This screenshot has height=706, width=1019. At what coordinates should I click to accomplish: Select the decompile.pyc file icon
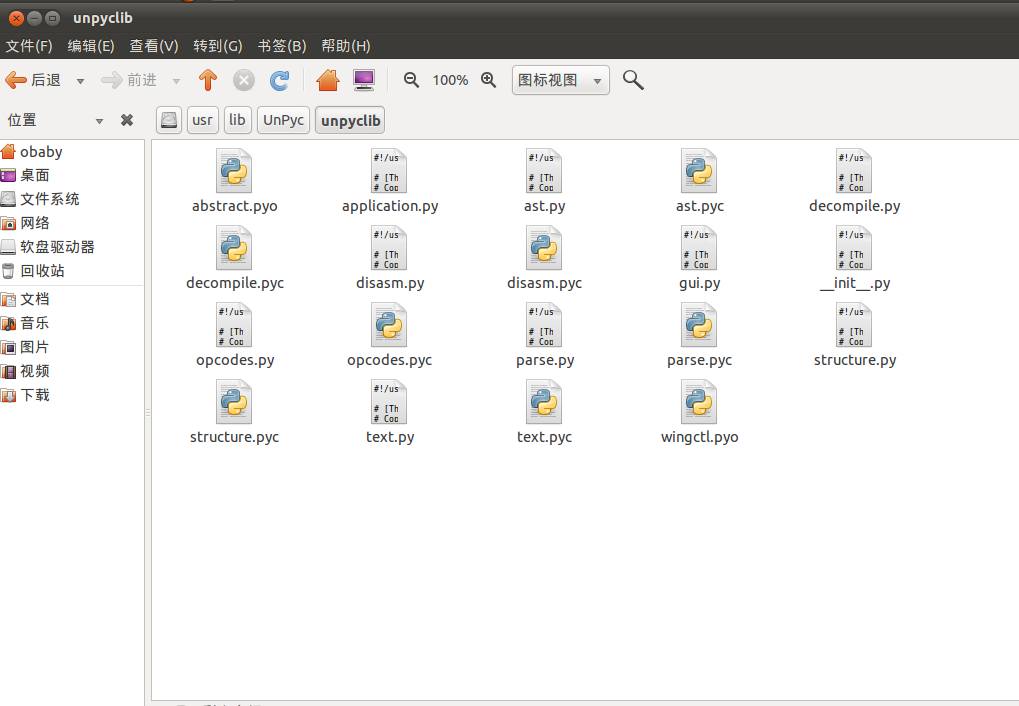[234, 248]
